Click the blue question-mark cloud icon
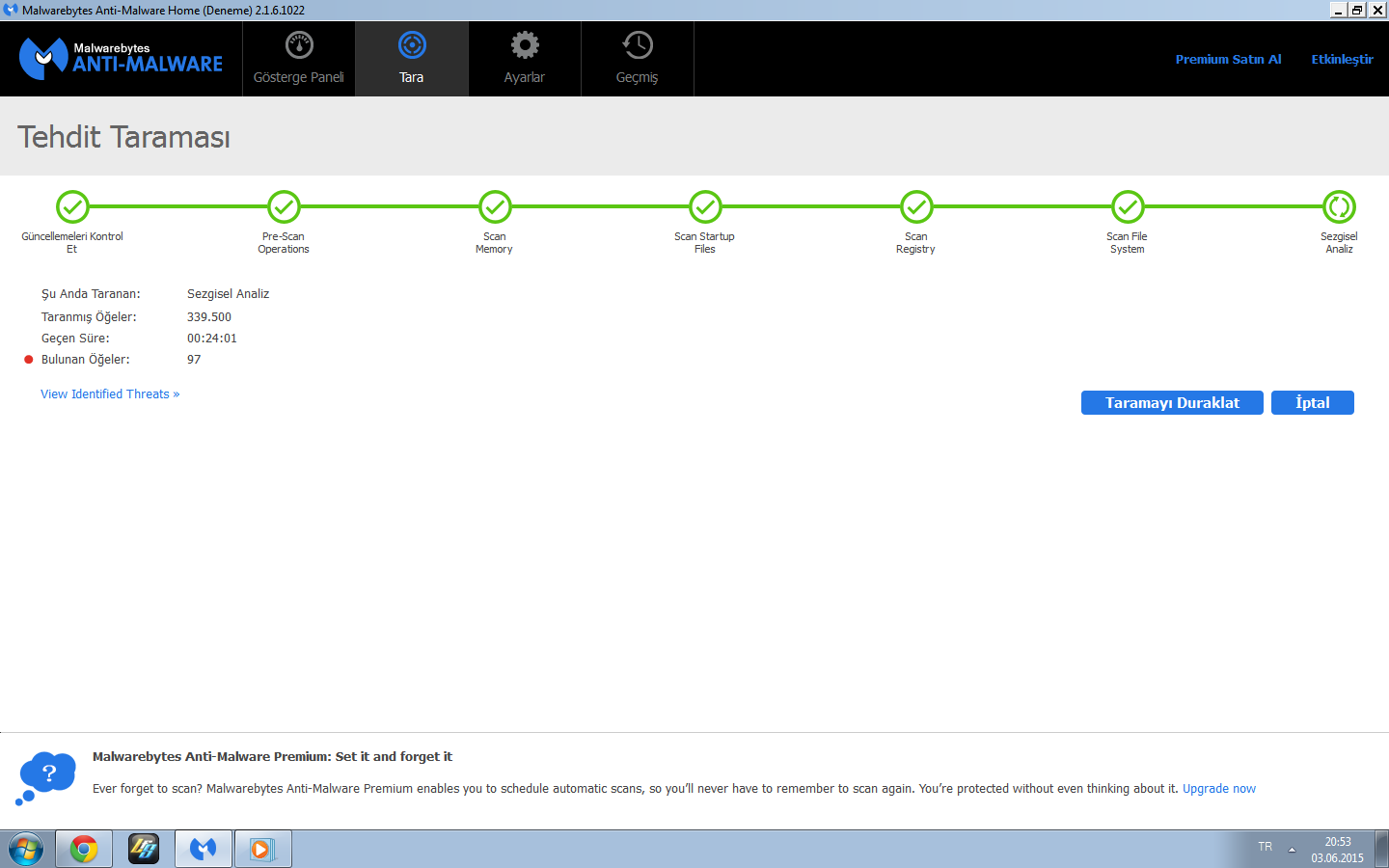Image resolution: width=1389 pixels, height=868 pixels. [x=45, y=777]
